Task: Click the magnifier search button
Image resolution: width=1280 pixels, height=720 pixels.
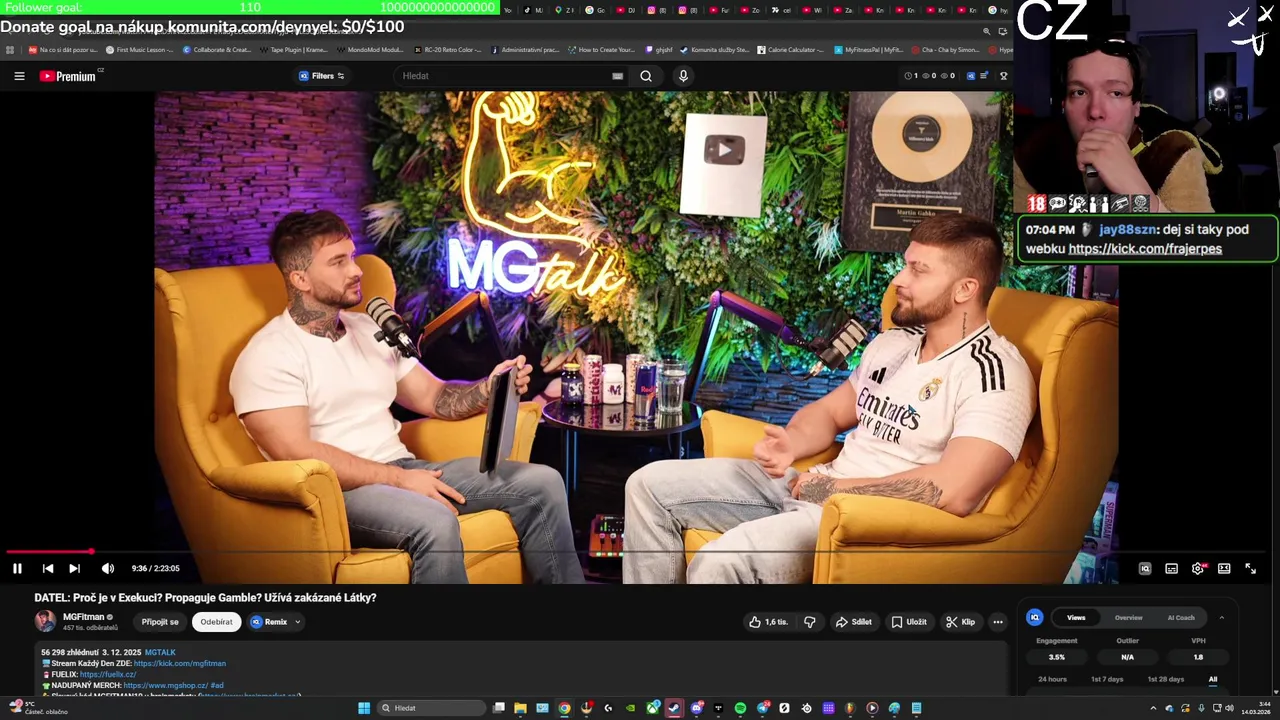Action: coord(646,76)
